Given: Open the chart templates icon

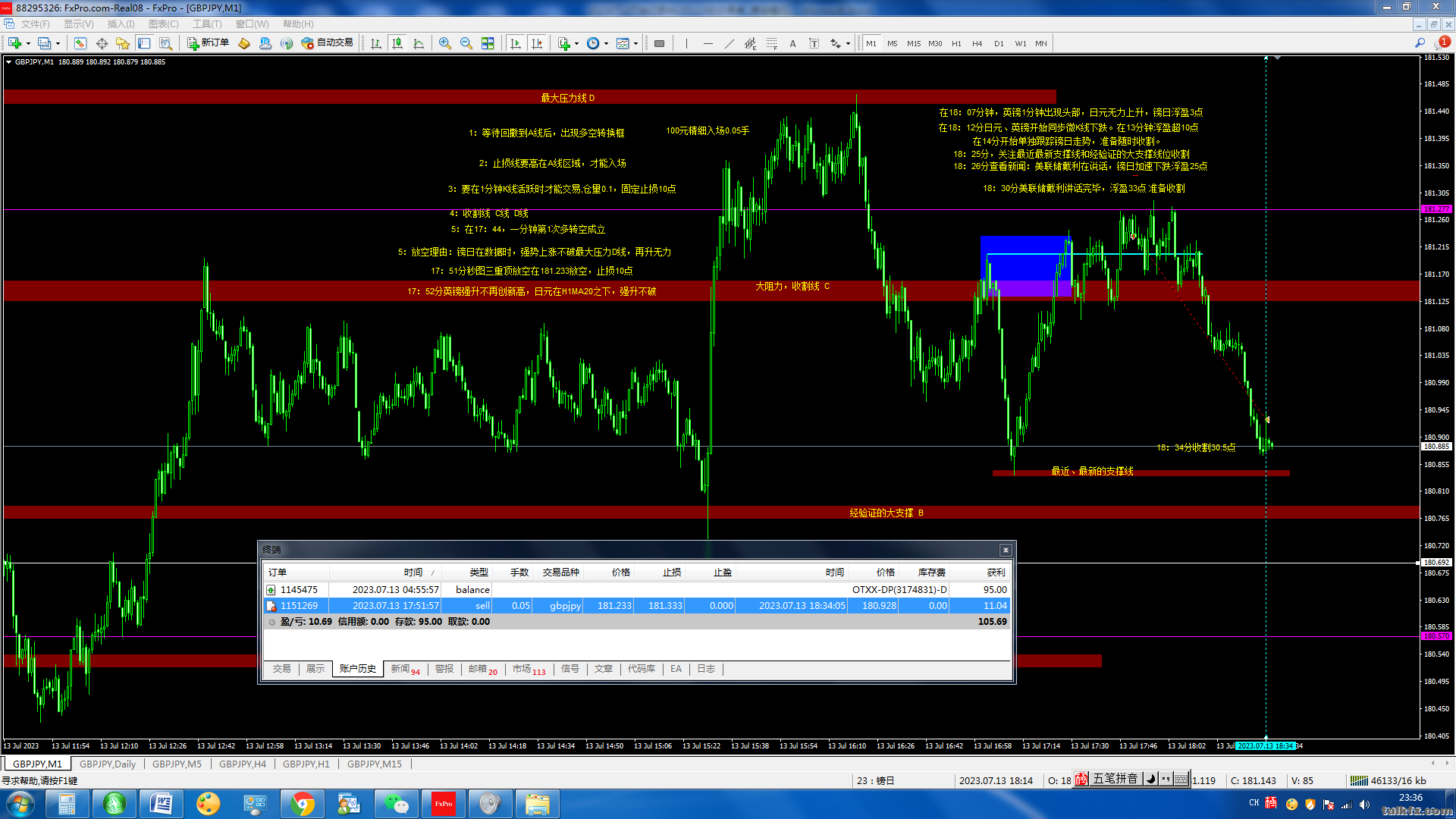Looking at the screenshot, I should (623, 43).
